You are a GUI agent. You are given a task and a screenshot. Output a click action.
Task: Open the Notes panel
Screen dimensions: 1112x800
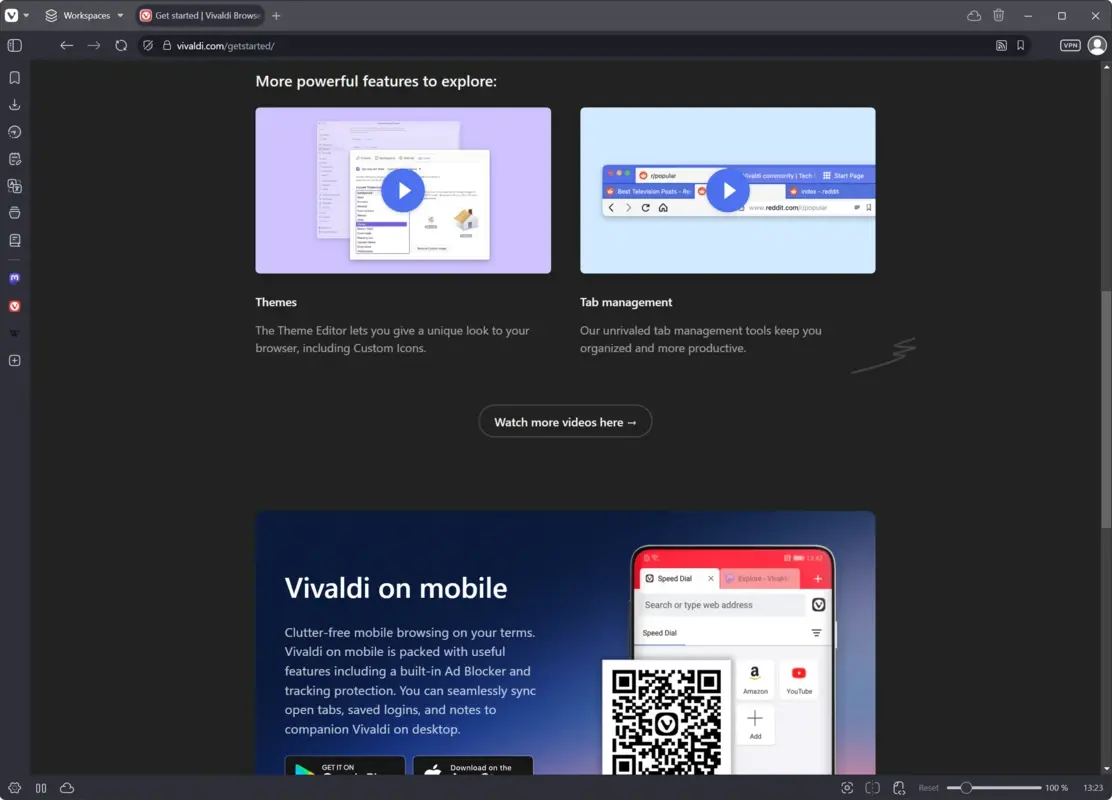14,158
